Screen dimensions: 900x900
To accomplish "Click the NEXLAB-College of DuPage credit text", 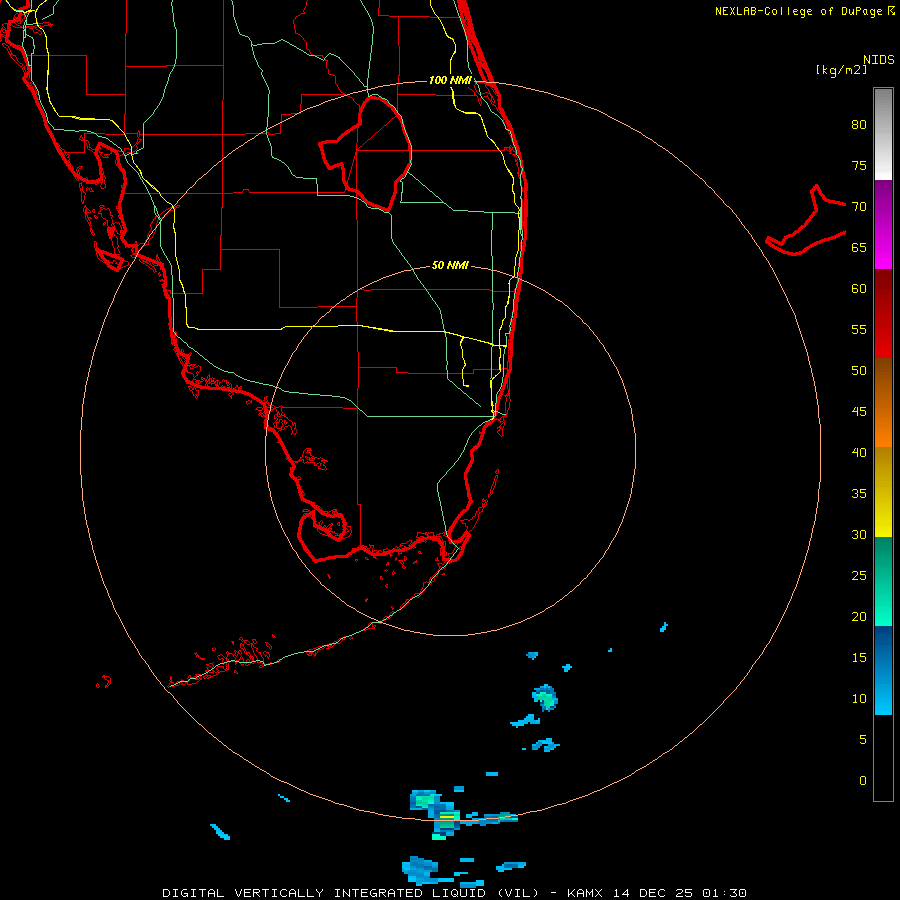I will coord(798,11).
